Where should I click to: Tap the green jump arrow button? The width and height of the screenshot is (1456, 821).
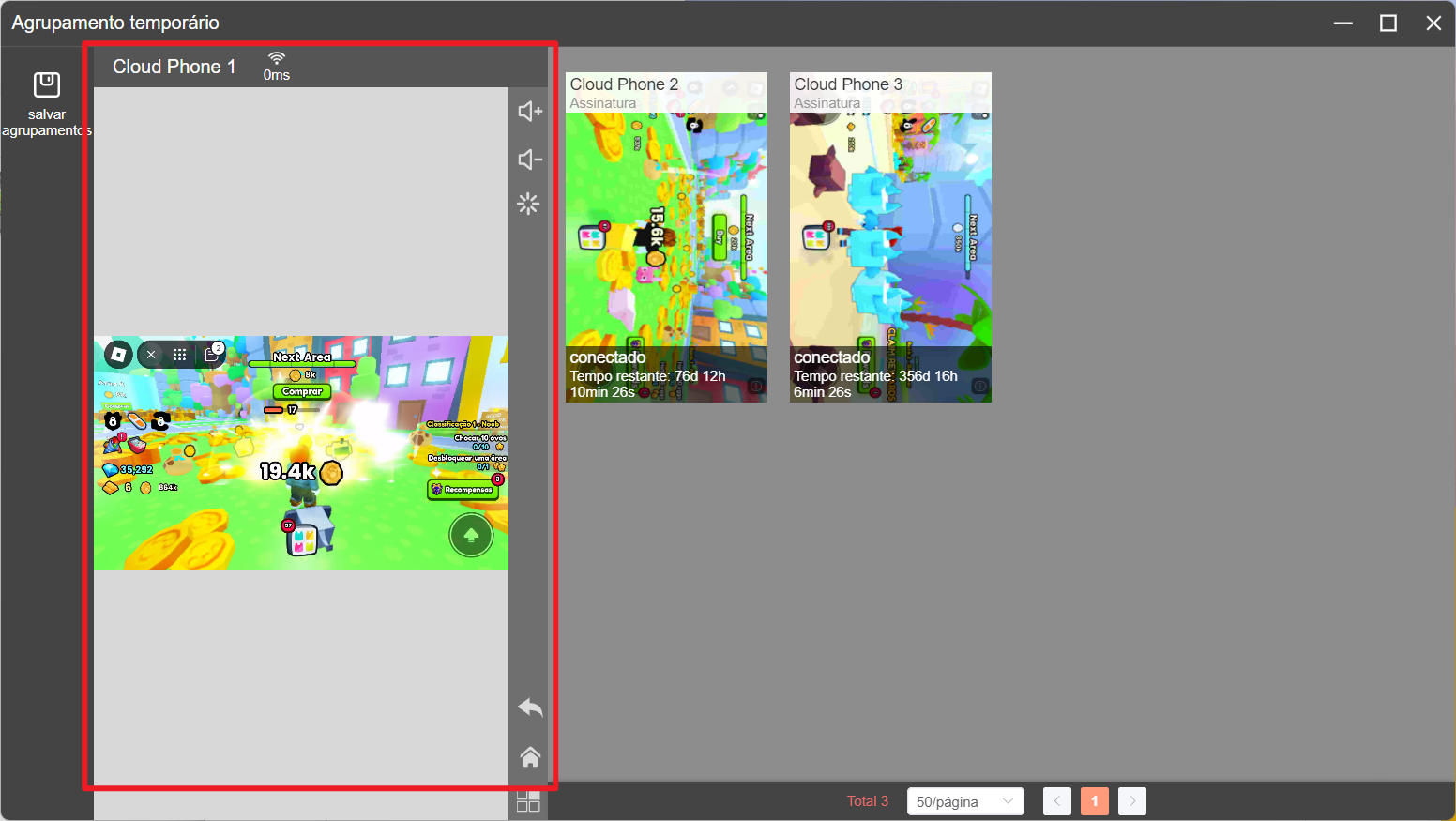click(x=472, y=536)
